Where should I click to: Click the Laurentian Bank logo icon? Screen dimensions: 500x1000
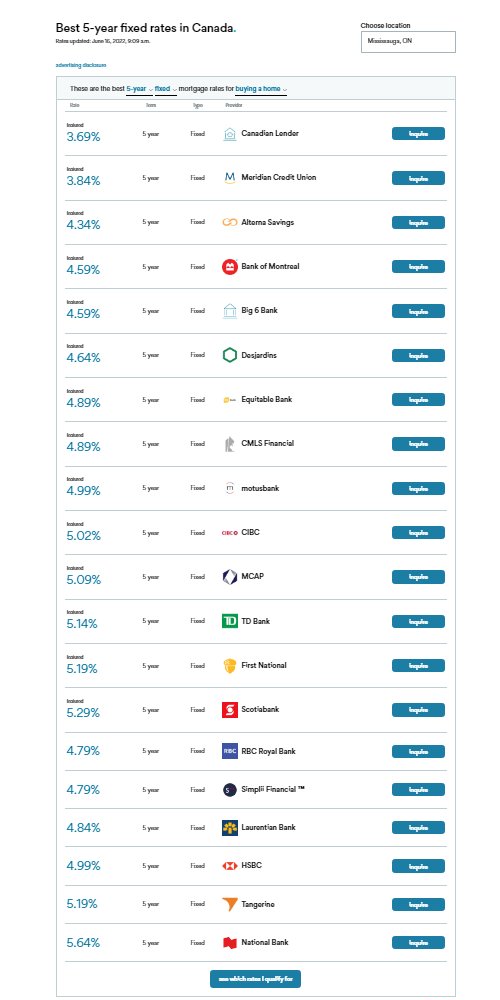[230, 828]
